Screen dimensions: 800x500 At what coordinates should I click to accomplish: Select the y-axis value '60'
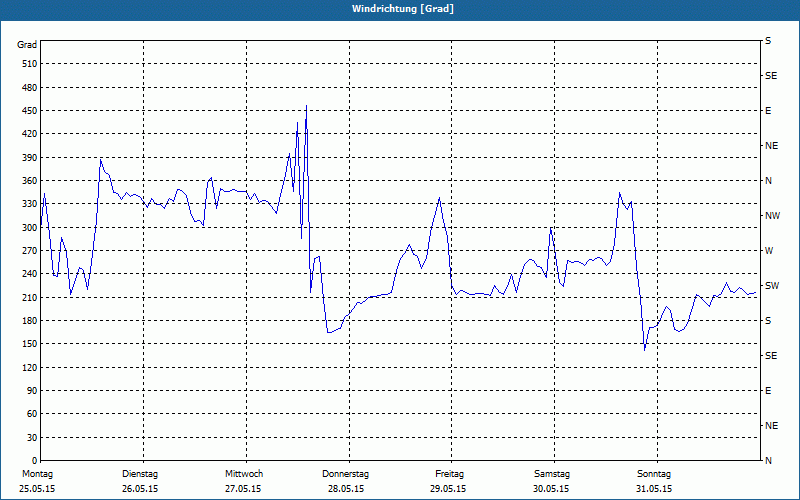[32, 413]
